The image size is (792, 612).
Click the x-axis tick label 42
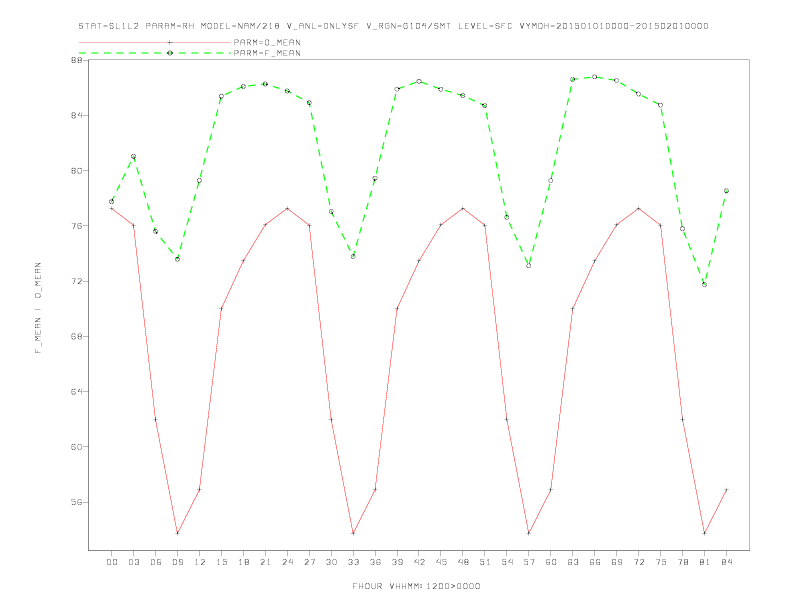coord(419,562)
